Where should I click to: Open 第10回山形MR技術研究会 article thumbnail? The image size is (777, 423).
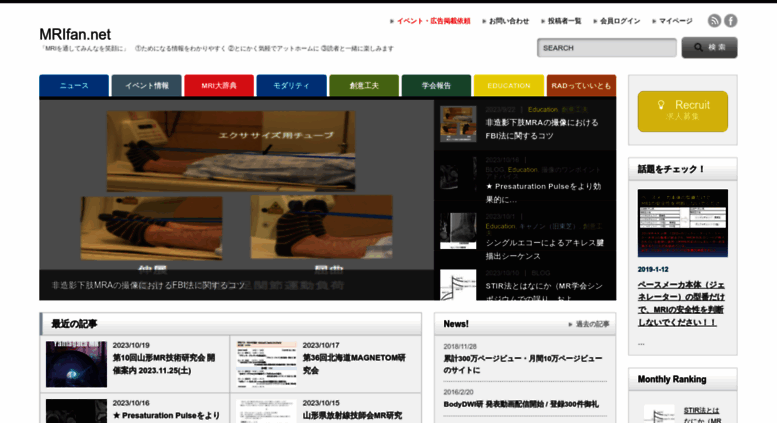(76, 364)
